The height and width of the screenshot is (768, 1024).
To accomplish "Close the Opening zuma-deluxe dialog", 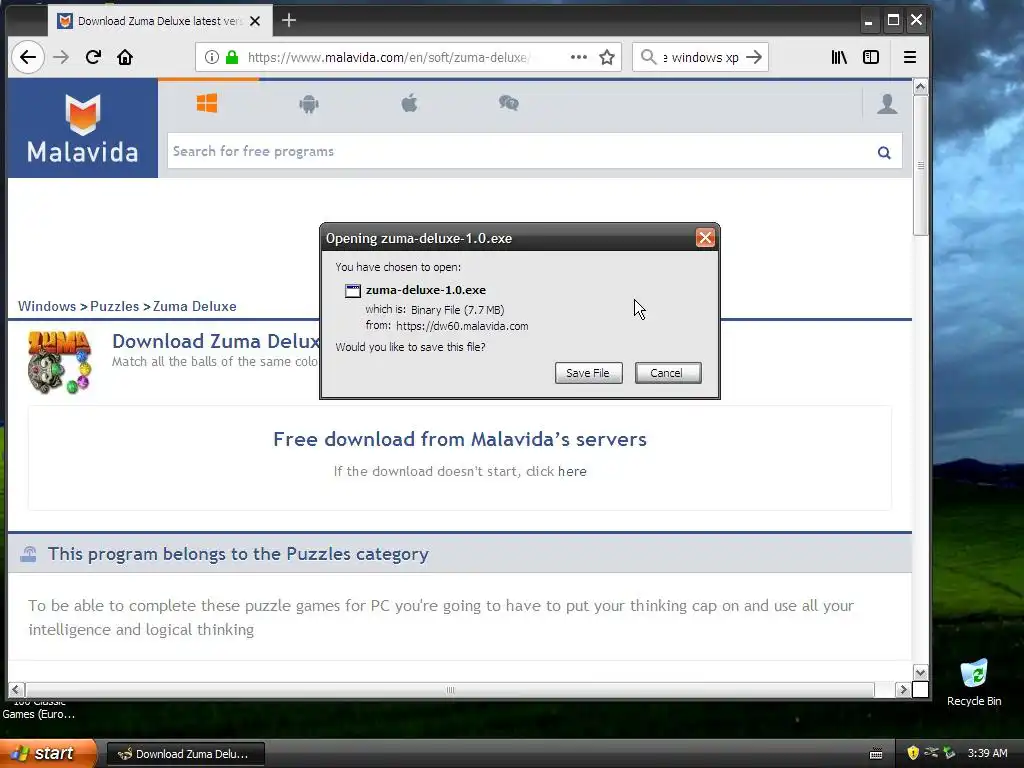I will (705, 238).
